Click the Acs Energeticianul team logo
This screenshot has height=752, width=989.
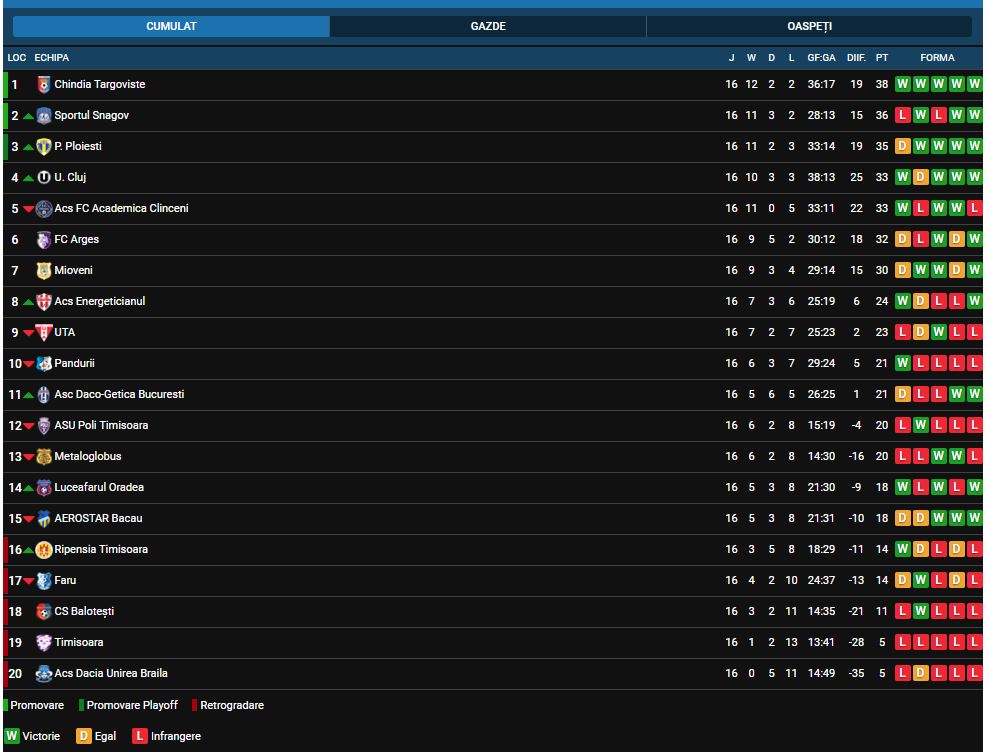[x=44, y=302]
